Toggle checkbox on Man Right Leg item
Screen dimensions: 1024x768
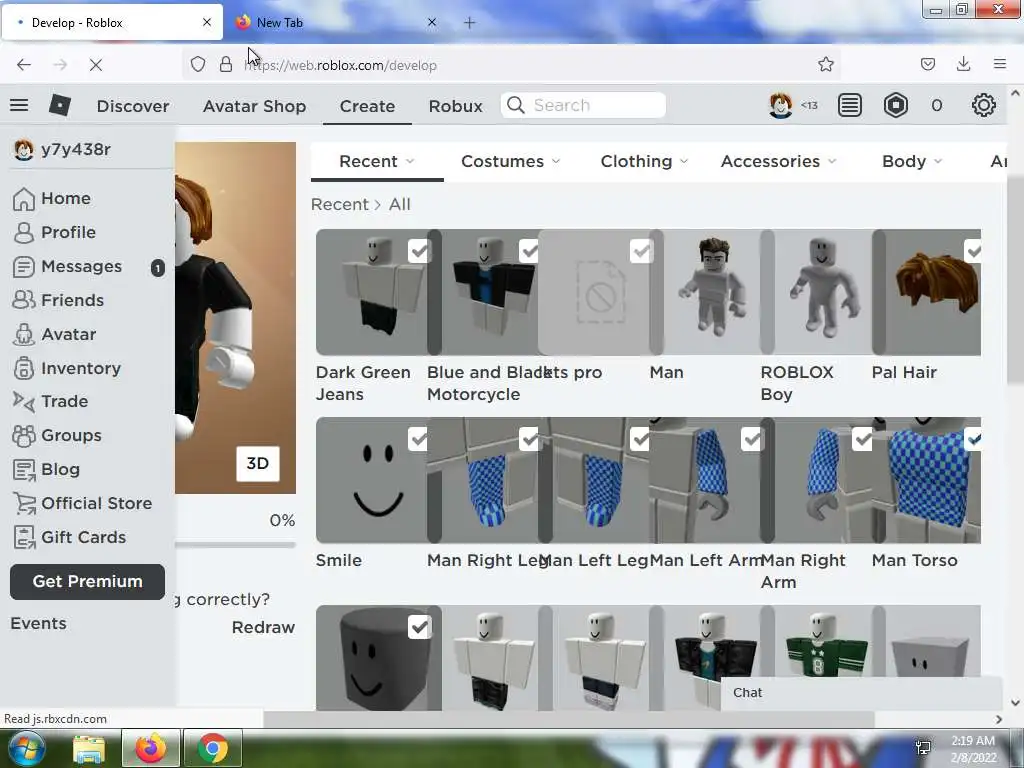coord(529,439)
